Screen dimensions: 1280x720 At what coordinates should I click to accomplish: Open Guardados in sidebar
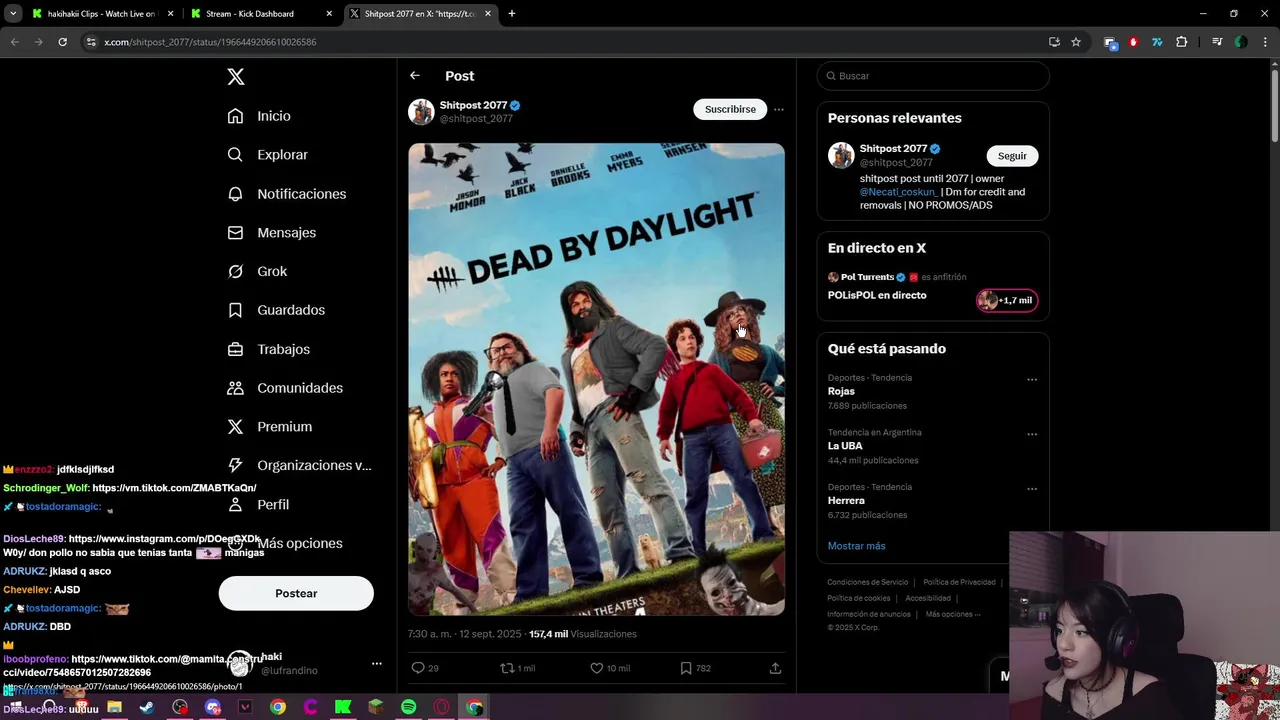tap(276, 310)
